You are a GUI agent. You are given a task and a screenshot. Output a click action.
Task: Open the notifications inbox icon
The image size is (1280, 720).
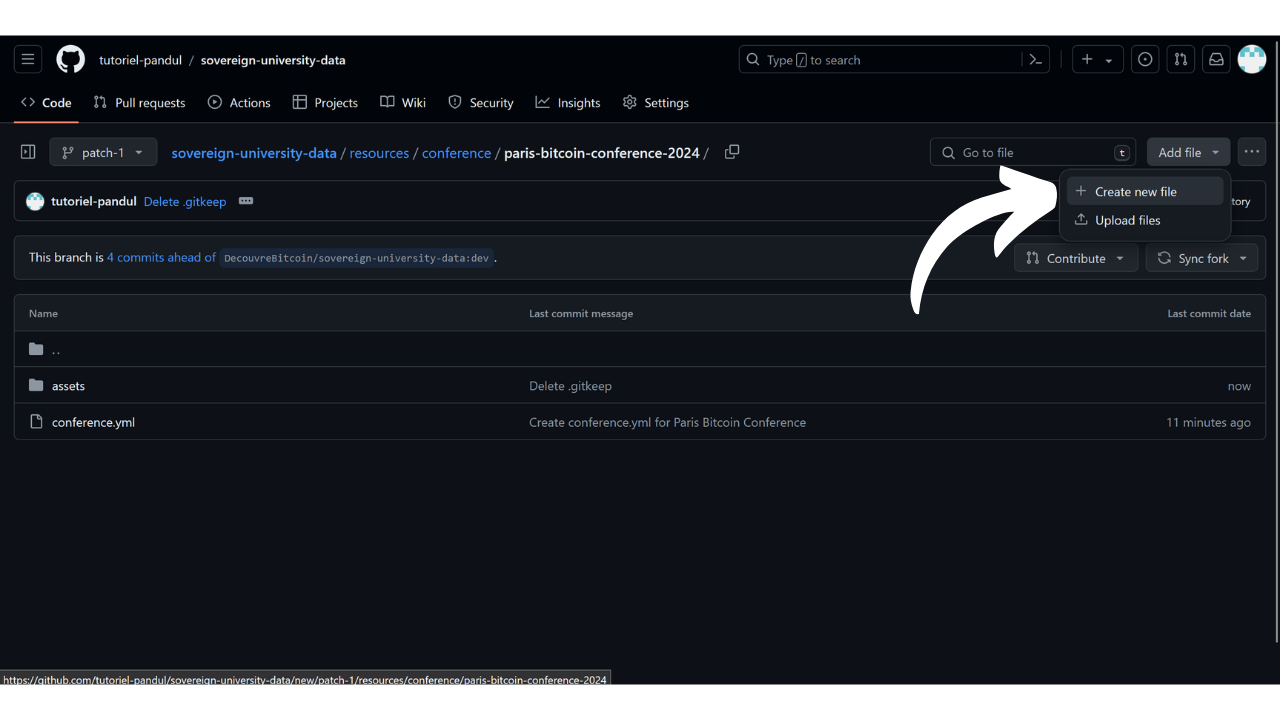coord(1216,60)
